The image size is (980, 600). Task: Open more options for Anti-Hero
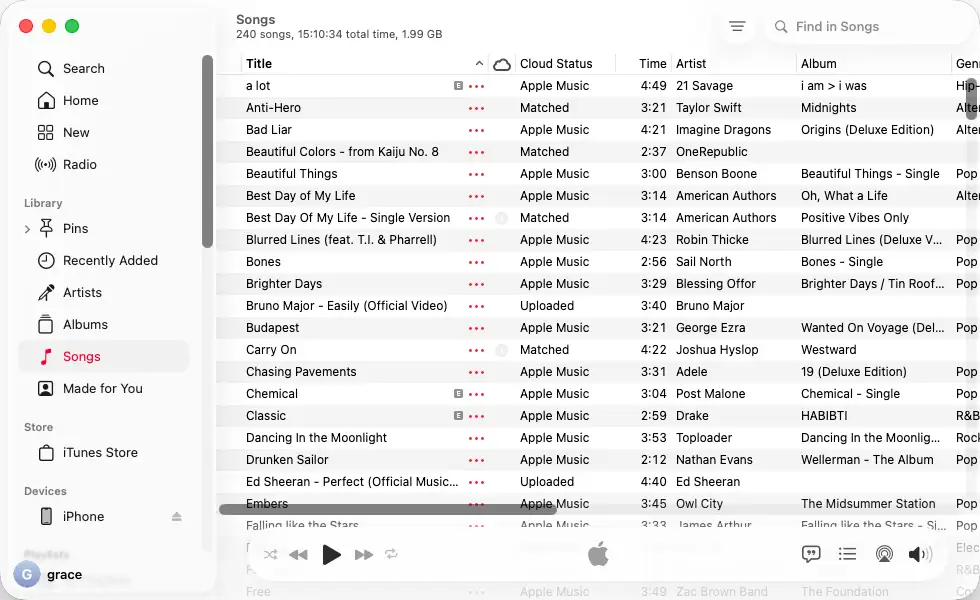tap(476, 108)
